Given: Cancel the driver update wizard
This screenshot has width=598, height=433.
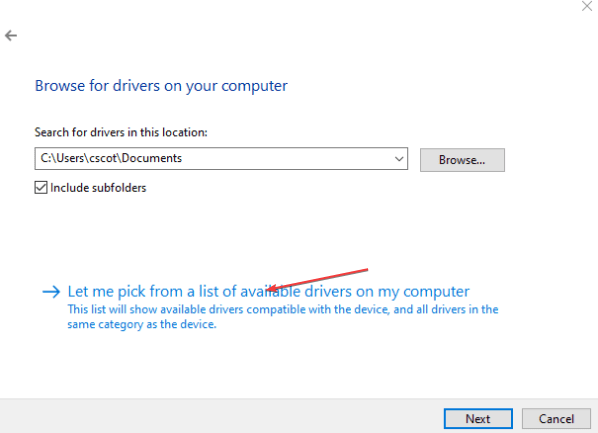Looking at the screenshot, I should [x=556, y=419].
